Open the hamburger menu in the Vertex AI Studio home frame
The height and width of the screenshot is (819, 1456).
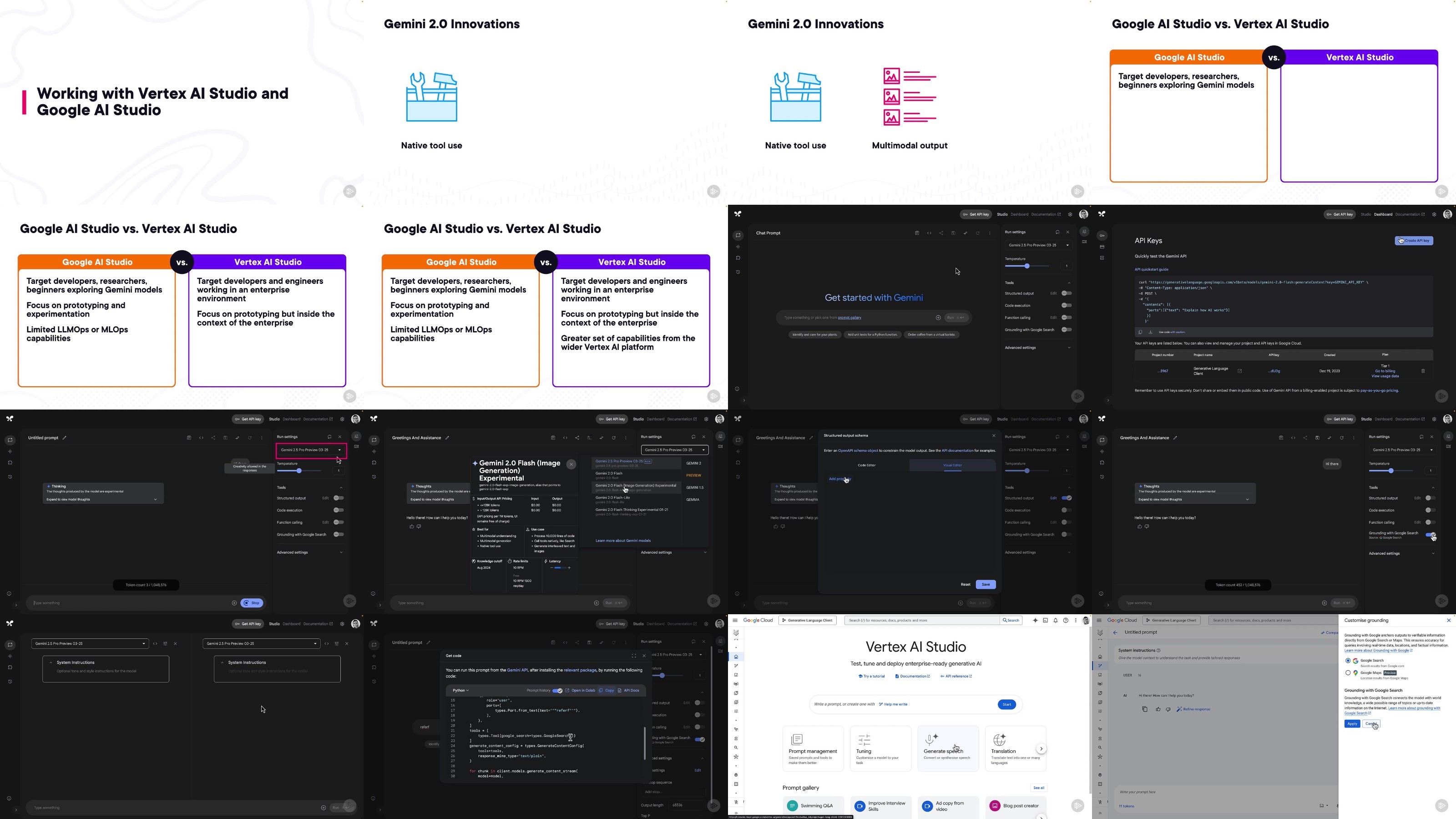[735, 620]
